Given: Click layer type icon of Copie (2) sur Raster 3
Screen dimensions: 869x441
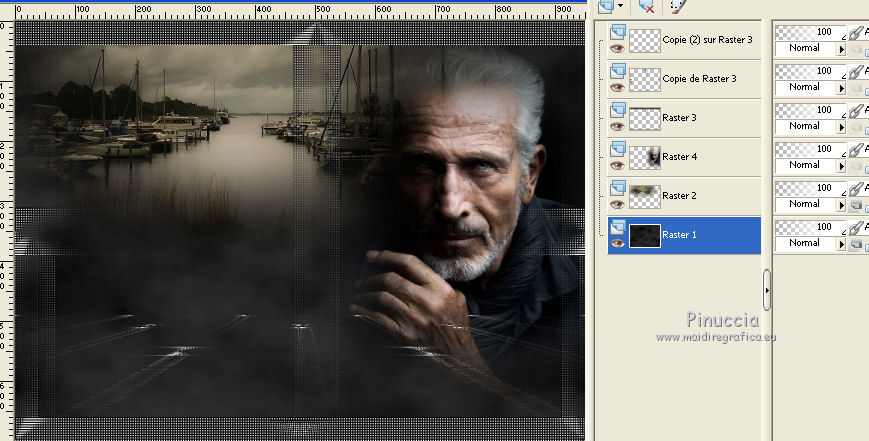Looking at the screenshot, I should click(x=617, y=32).
